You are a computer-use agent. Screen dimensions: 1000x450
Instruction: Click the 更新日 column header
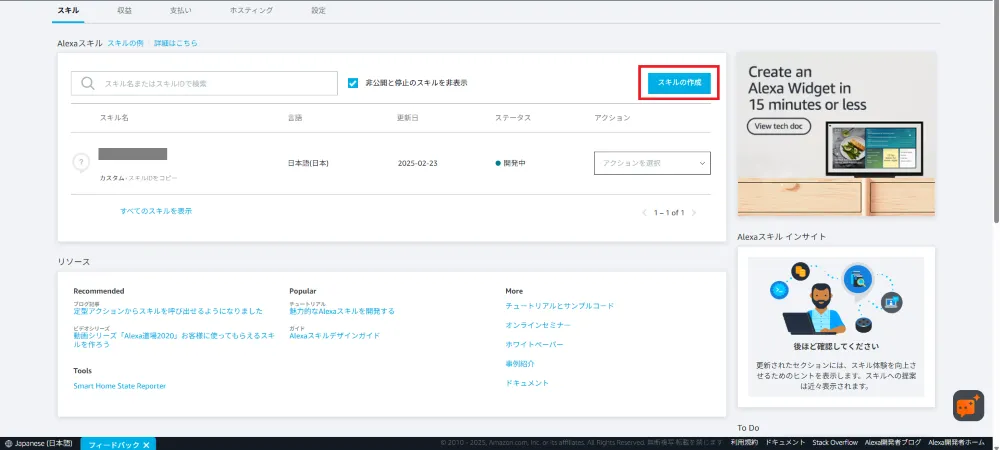[x=408, y=118]
